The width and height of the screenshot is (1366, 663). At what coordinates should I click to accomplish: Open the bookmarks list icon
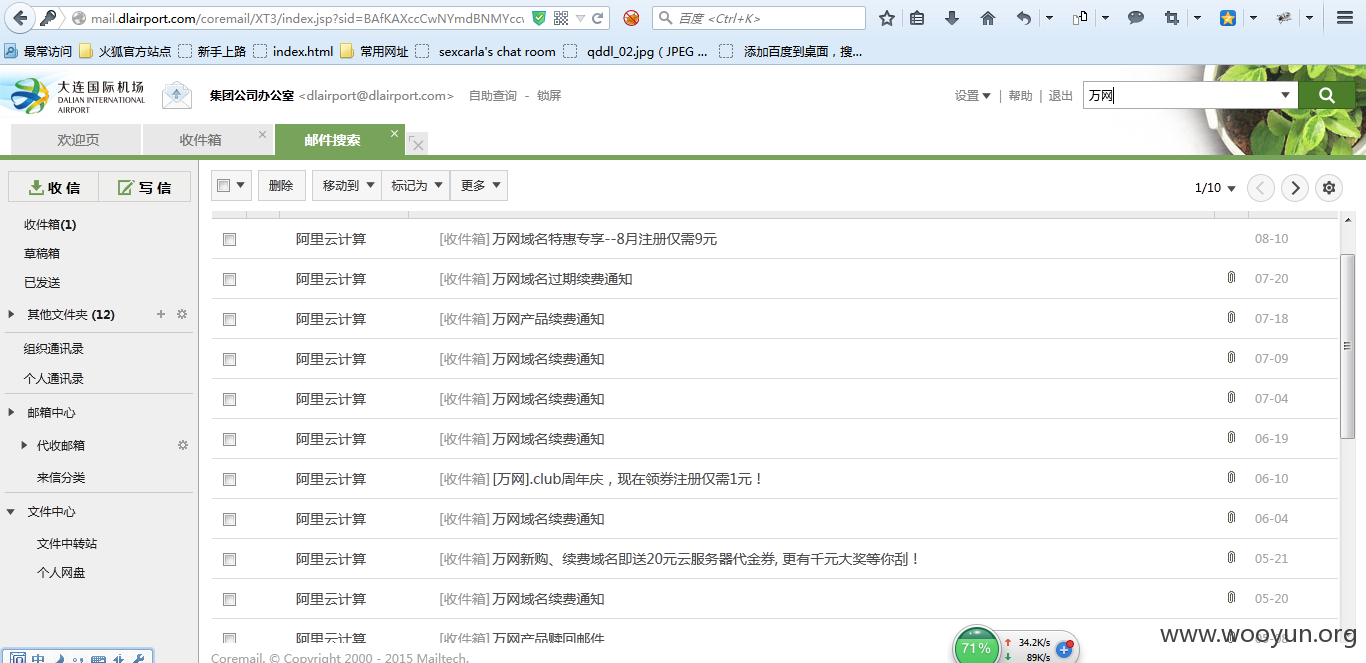pyautogui.click(x=917, y=18)
